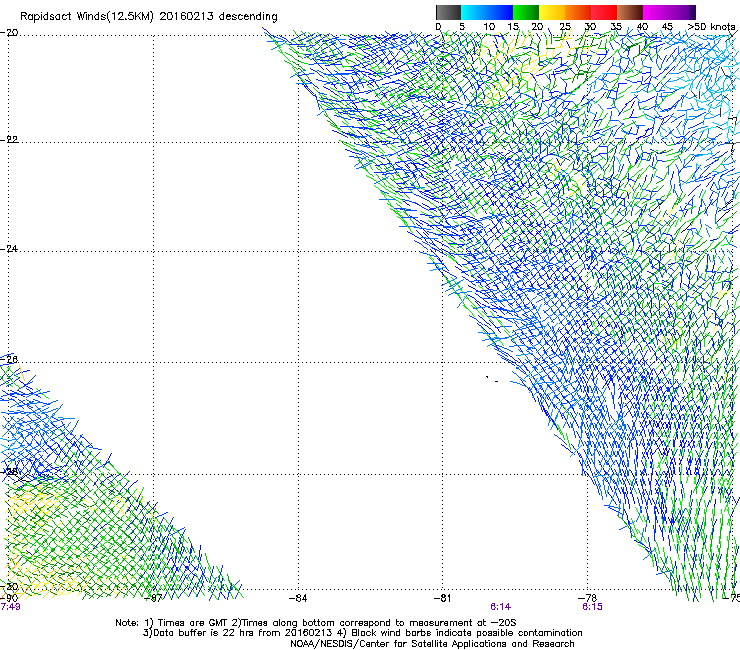Click the purple '7:49' time stamp
This screenshot has height=650, width=740.
pyautogui.click(x=10, y=607)
